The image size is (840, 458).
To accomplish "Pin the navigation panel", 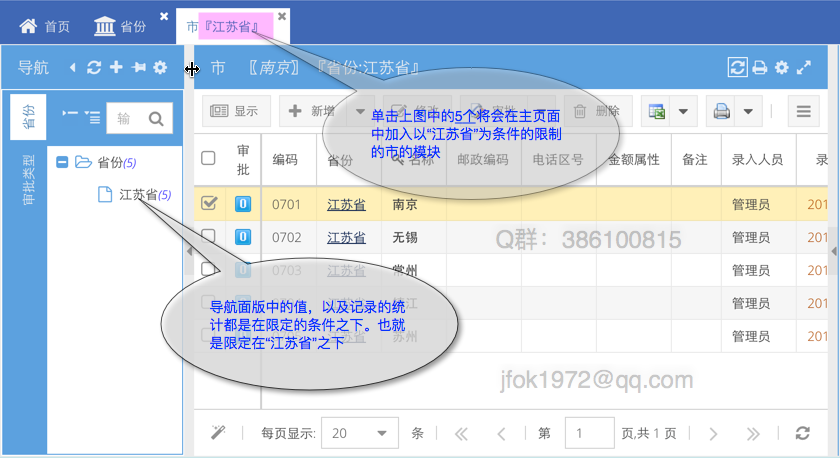I will pos(138,68).
